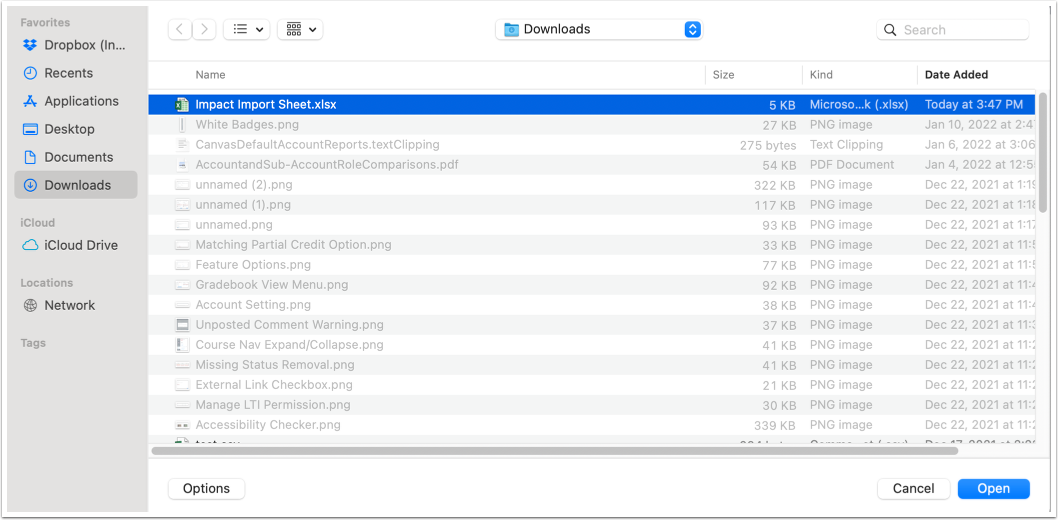Image resolution: width=1058 pixels, height=520 pixels.
Task: Click the Desktop sidebar icon
Action: click(x=30, y=129)
